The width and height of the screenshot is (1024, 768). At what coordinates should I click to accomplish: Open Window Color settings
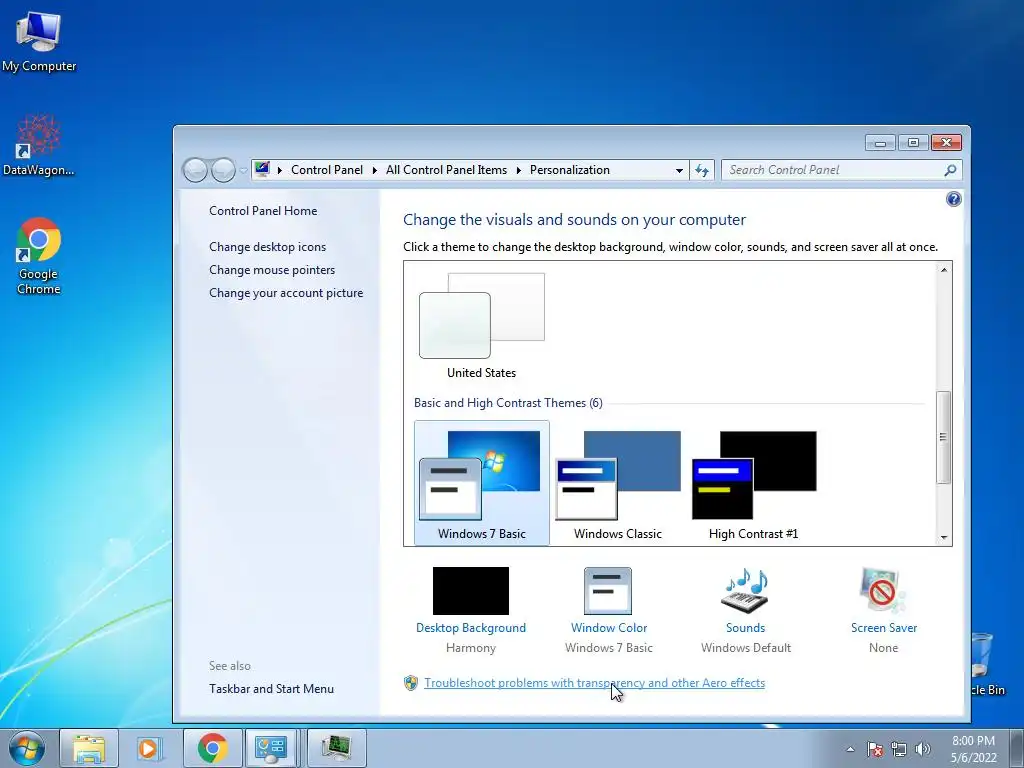(x=609, y=611)
